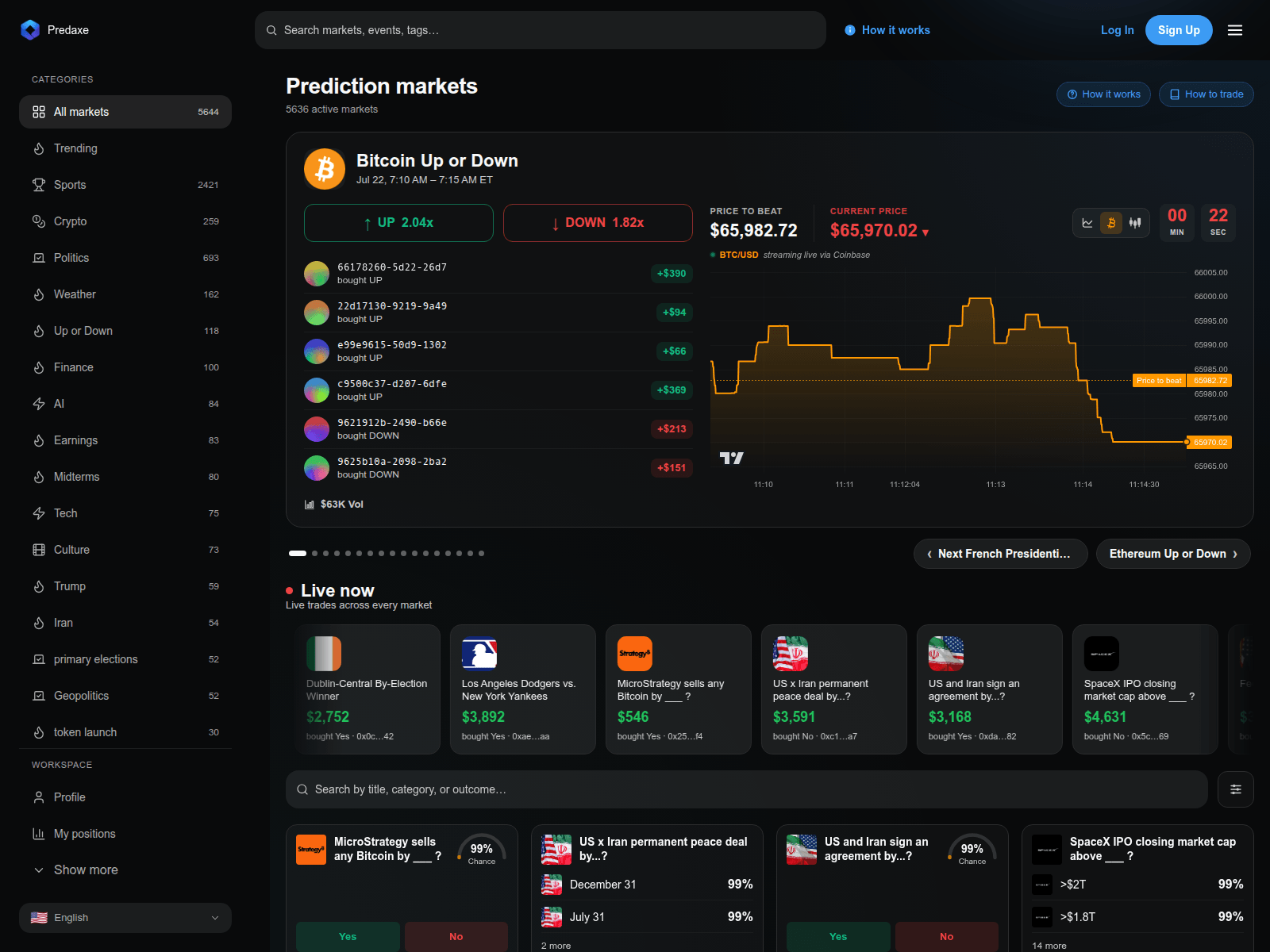Screen dimensions: 1270x952
Task: Open the hamburger menu icon
Action: [1235, 30]
